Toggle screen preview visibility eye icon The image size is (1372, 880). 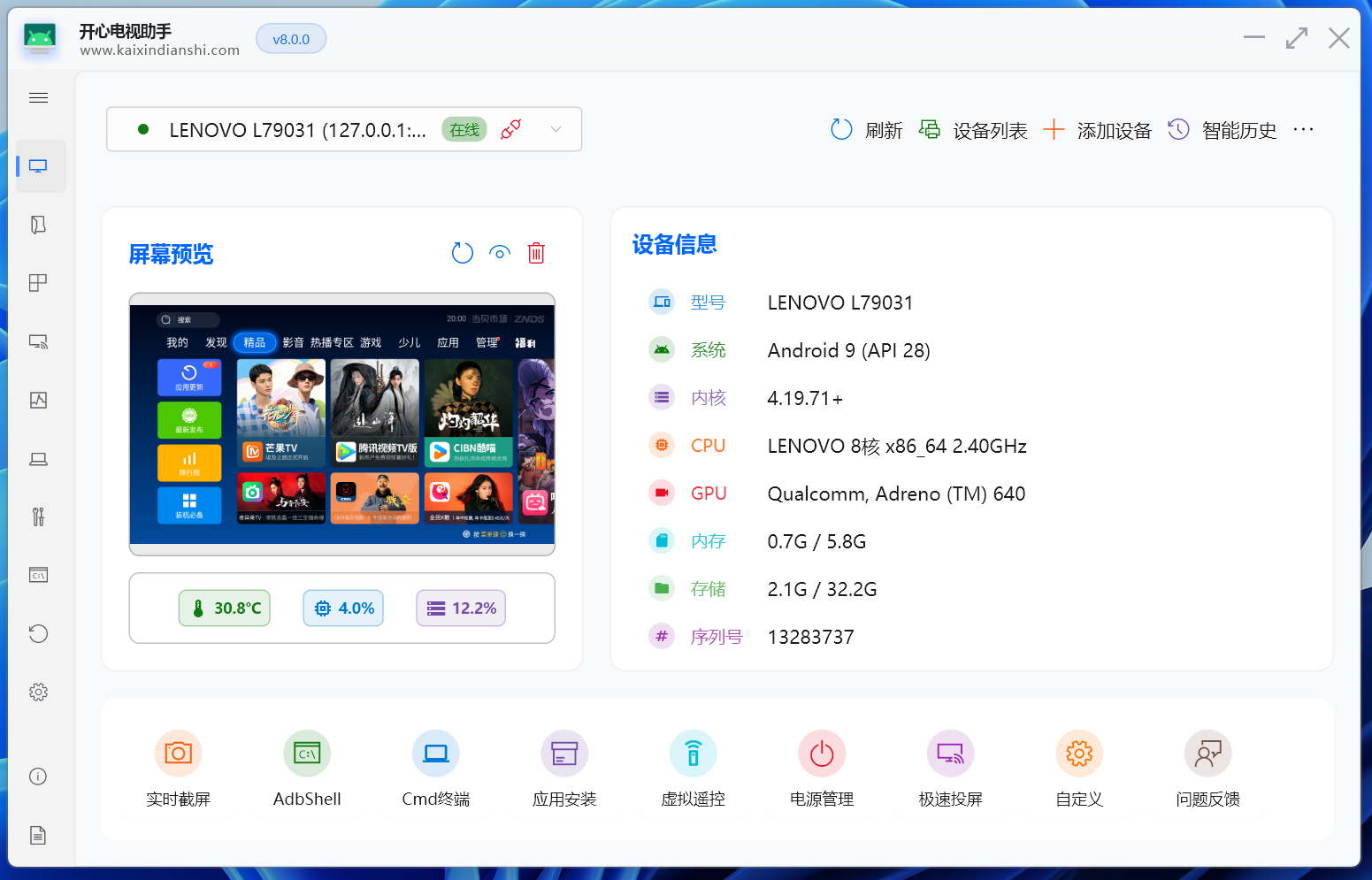(x=500, y=253)
